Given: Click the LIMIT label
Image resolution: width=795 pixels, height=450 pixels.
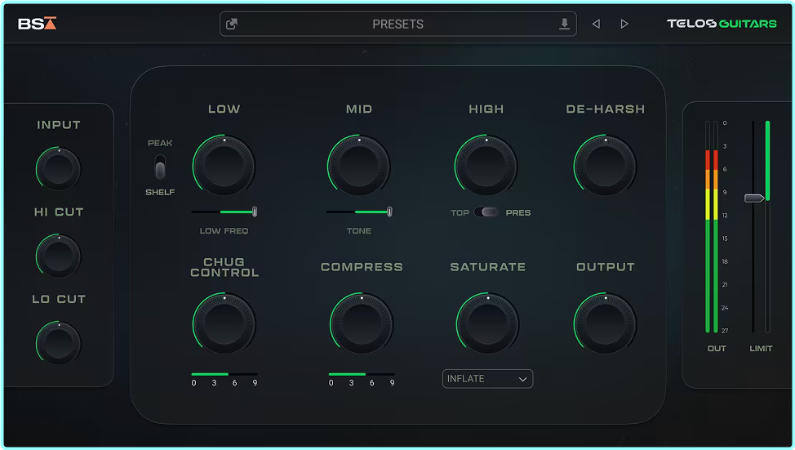Looking at the screenshot, I should click(761, 348).
